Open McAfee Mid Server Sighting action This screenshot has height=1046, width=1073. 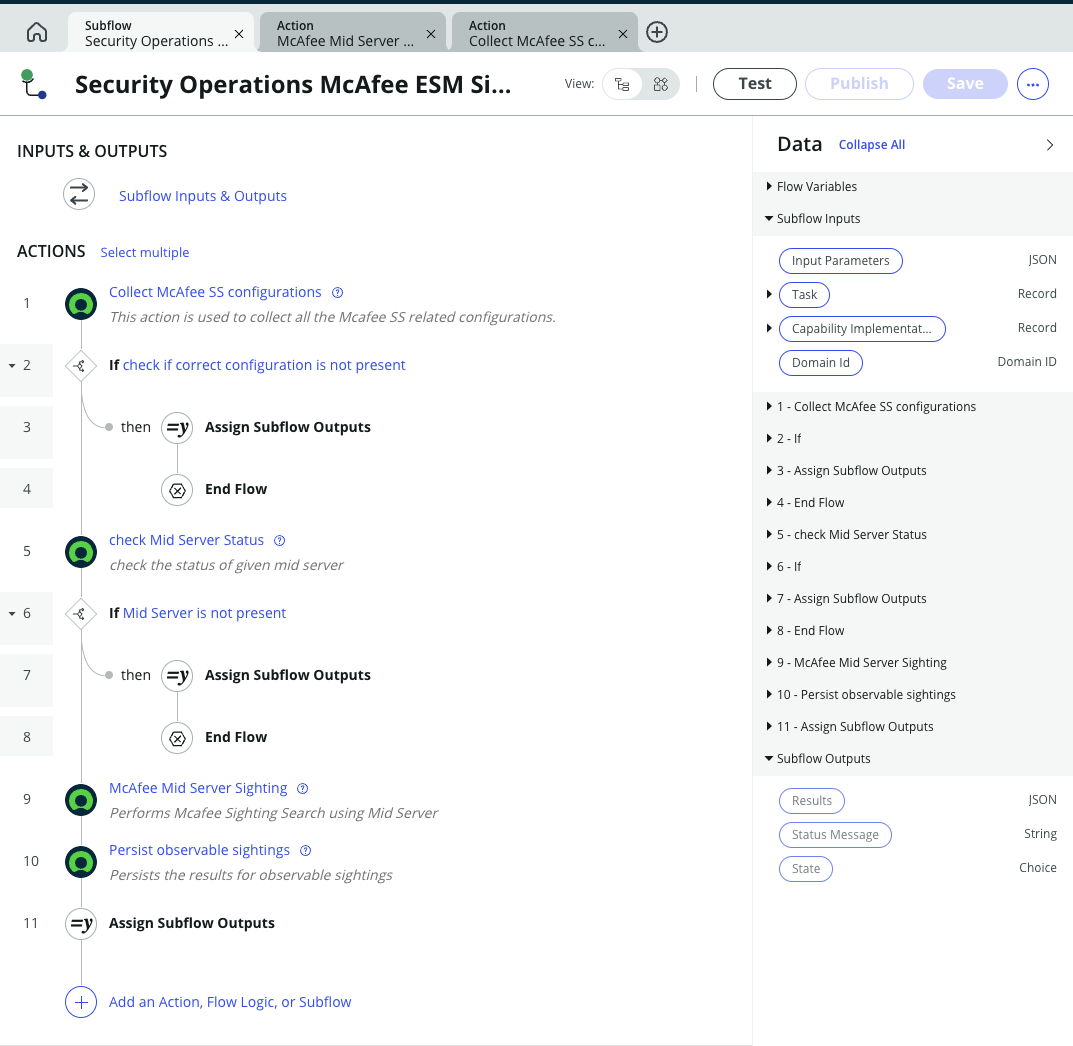tap(198, 788)
